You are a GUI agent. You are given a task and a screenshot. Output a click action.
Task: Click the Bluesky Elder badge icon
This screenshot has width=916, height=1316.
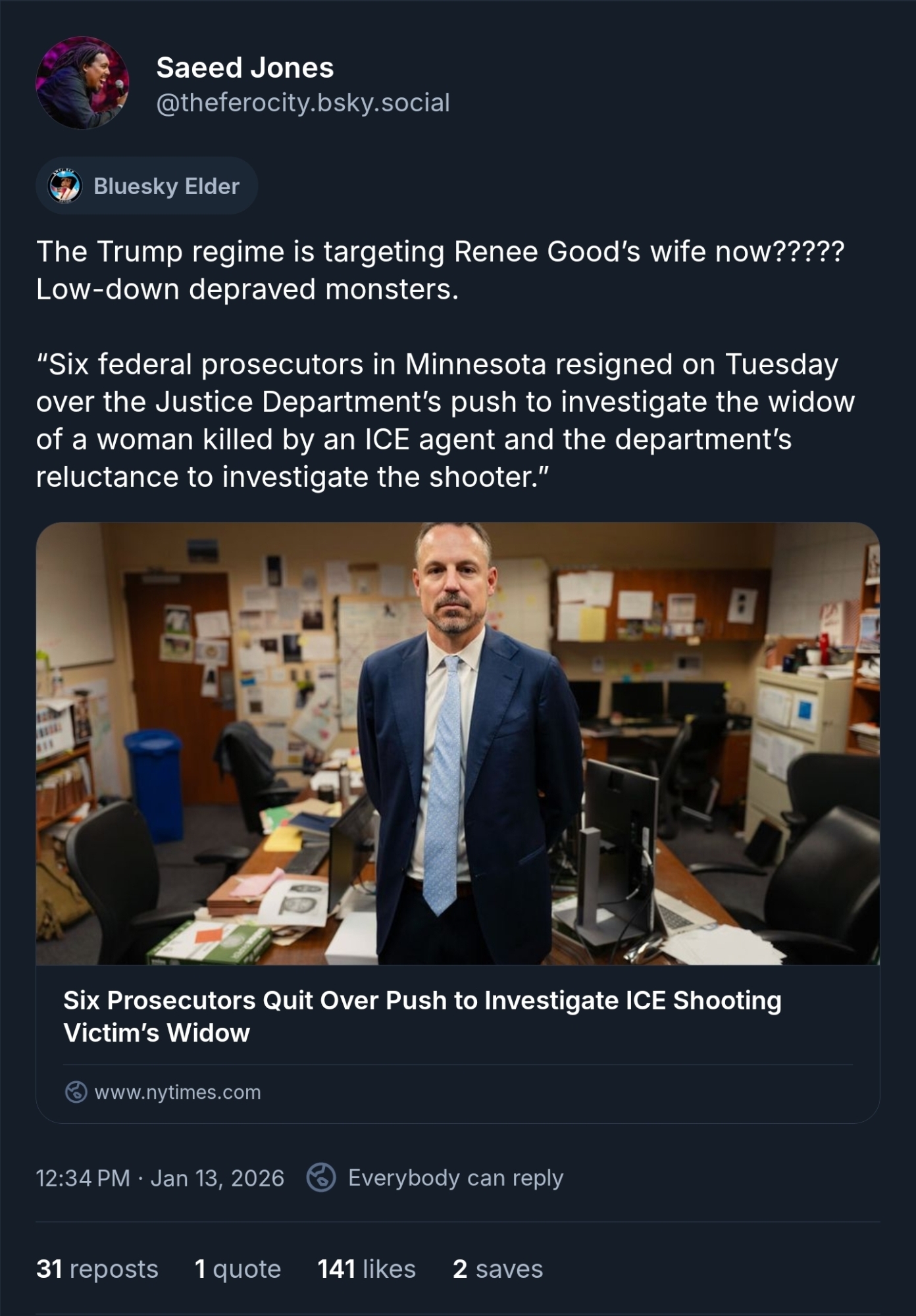click(65, 186)
